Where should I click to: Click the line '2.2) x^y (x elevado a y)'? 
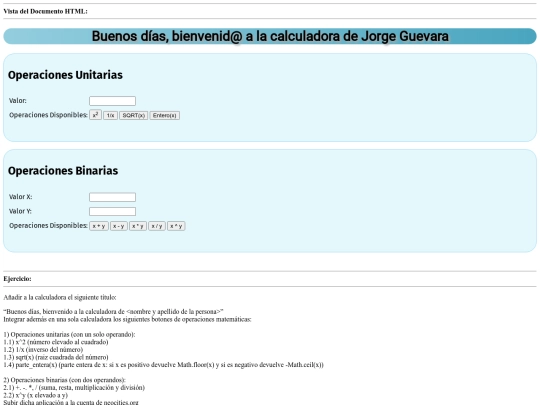pos(35,395)
